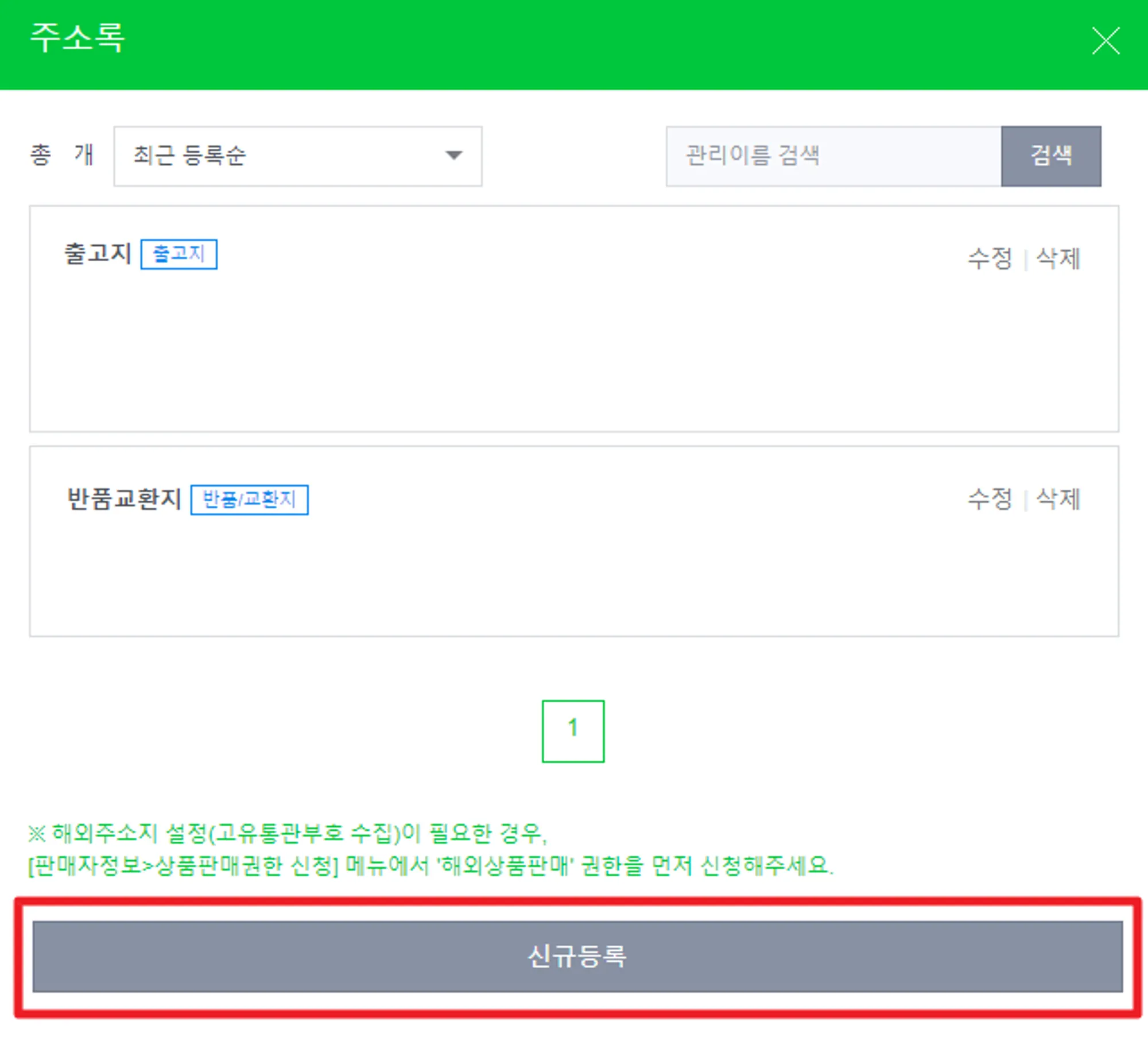Edit the 출고지 address via 수정

point(990,258)
